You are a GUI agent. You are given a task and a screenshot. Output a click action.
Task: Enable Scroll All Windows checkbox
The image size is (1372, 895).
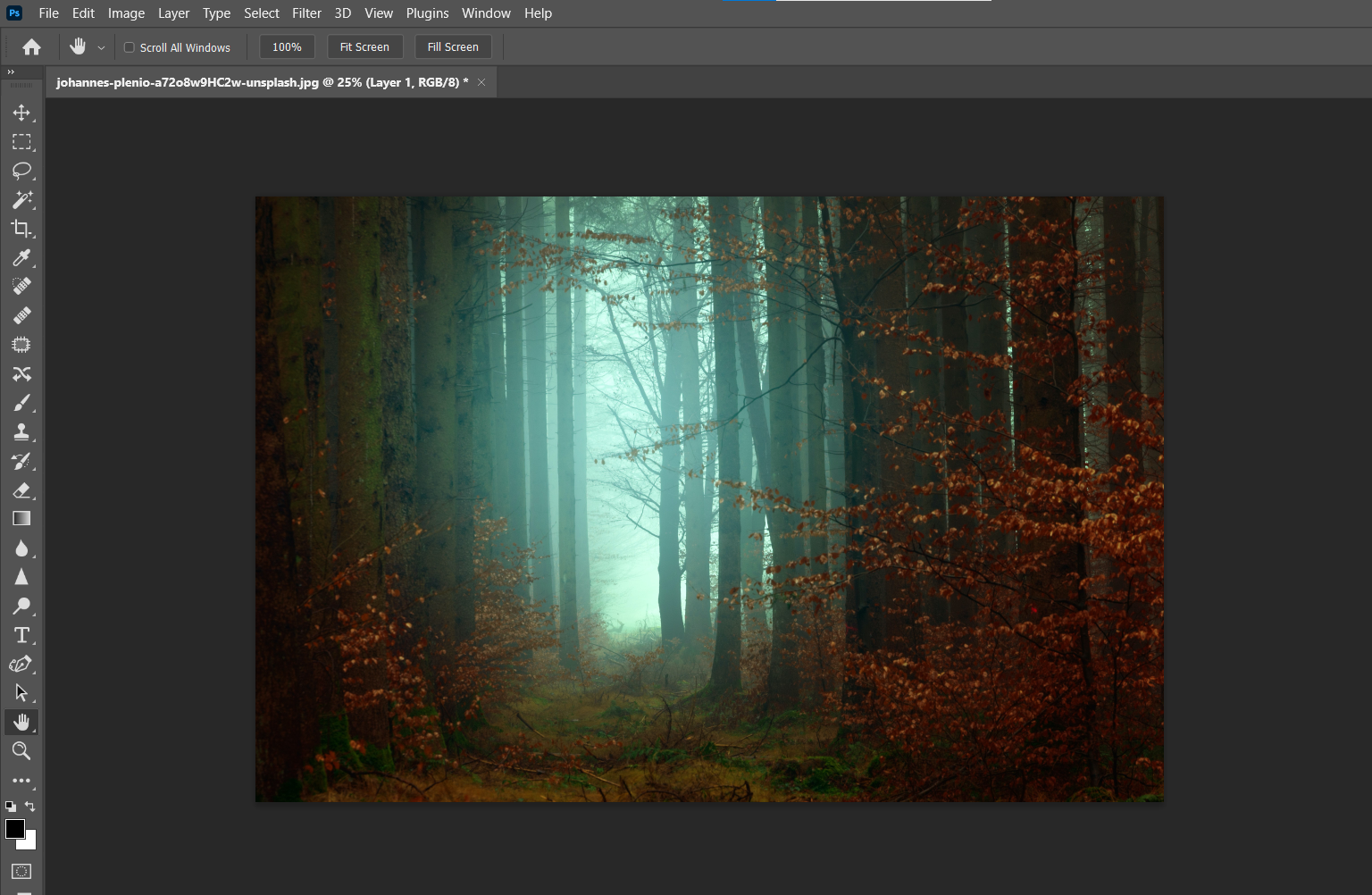pyautogui.click(x=130, y=47)
